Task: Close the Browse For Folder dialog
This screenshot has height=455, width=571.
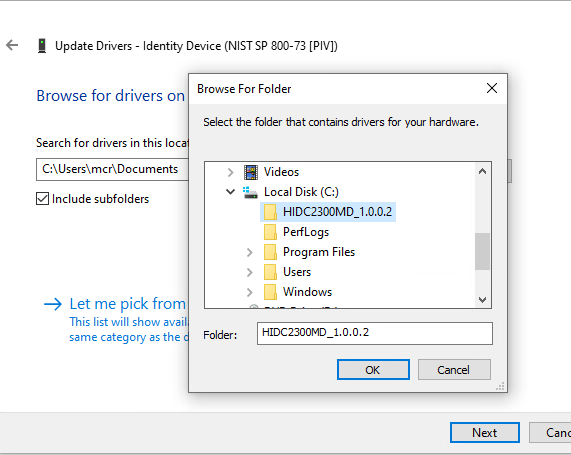Action: 492,88
